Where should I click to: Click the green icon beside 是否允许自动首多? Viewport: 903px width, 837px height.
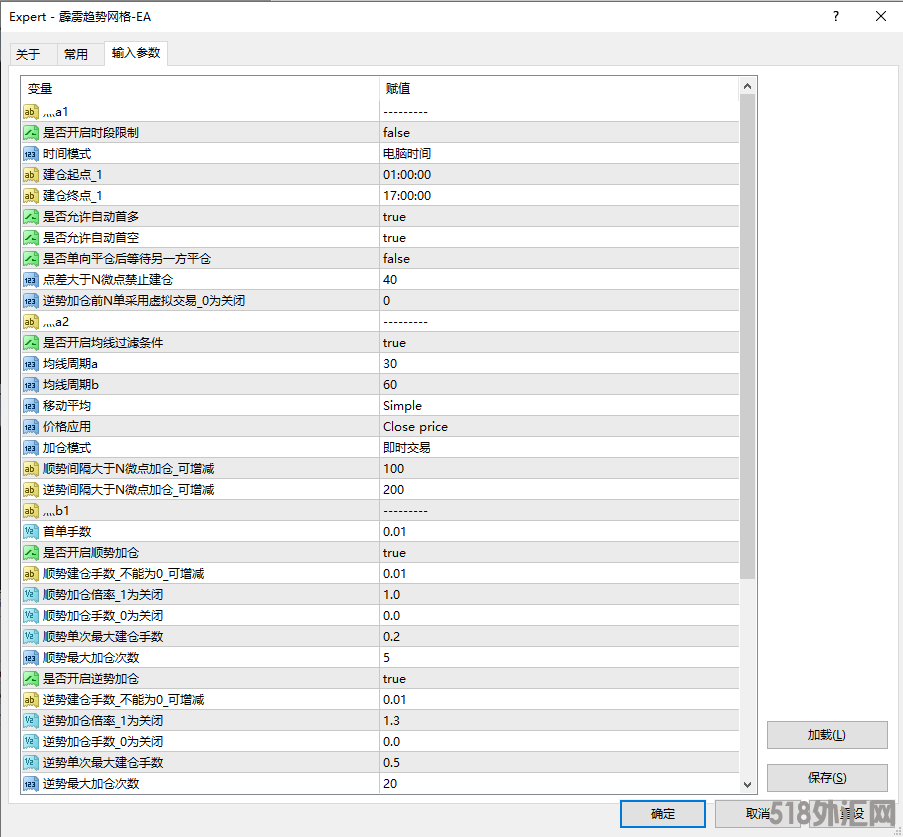click(x=30, y=216)
